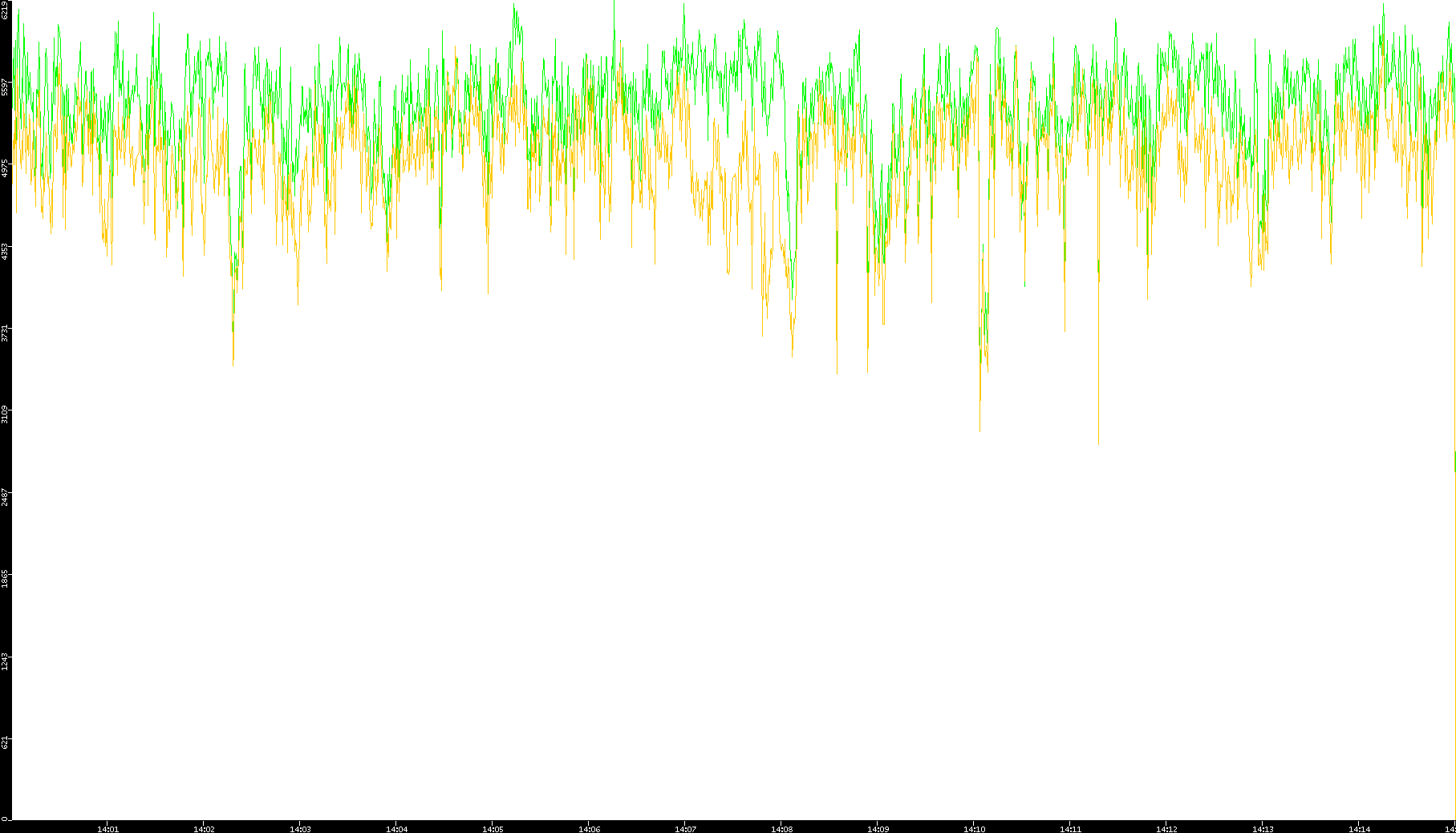Click the 0 origin label on the y-axis
The width and height of the screenshot is (1456, 833).
(x=5, y=819)
